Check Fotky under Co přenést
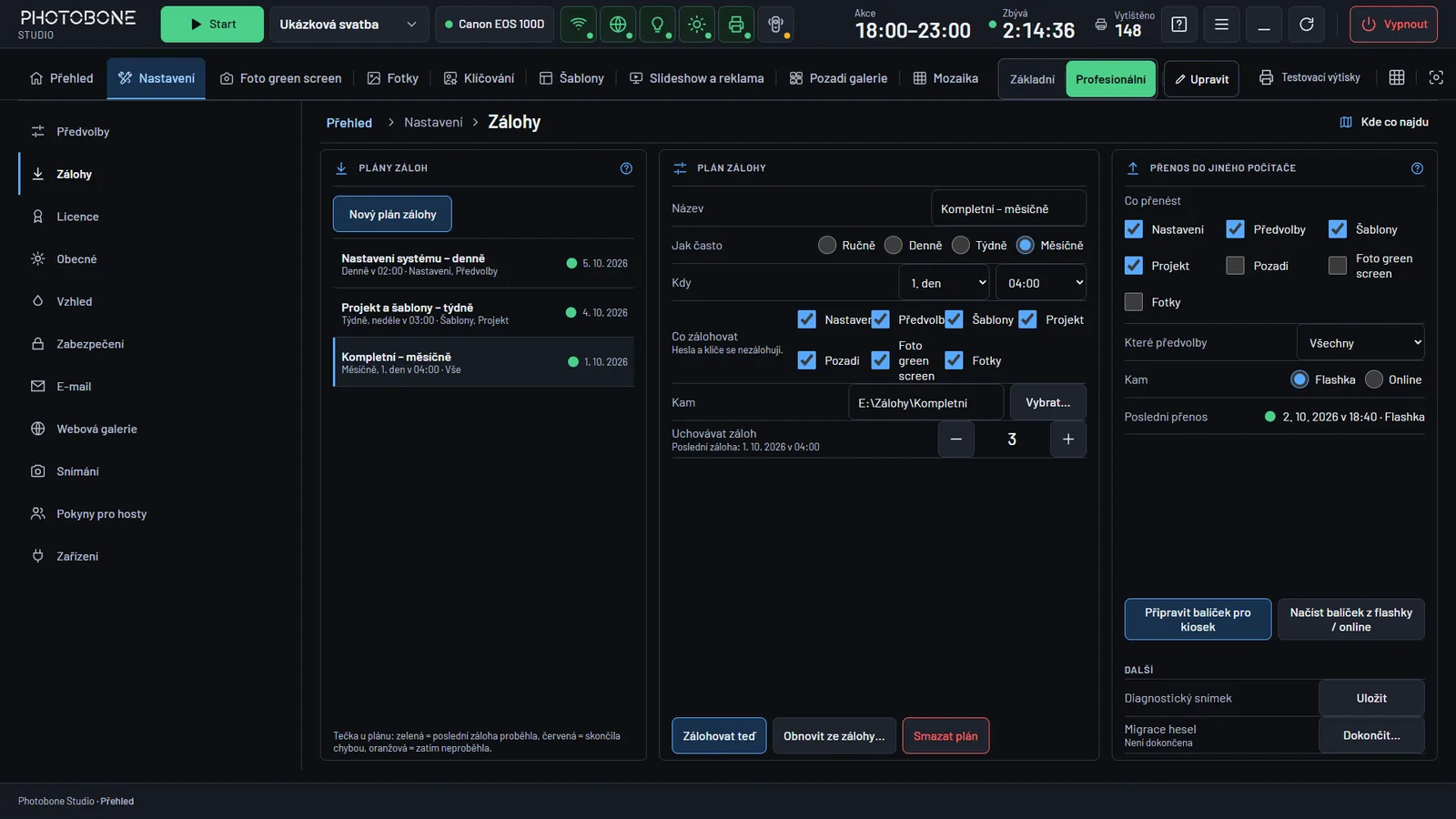 (x=1134, y=302)
